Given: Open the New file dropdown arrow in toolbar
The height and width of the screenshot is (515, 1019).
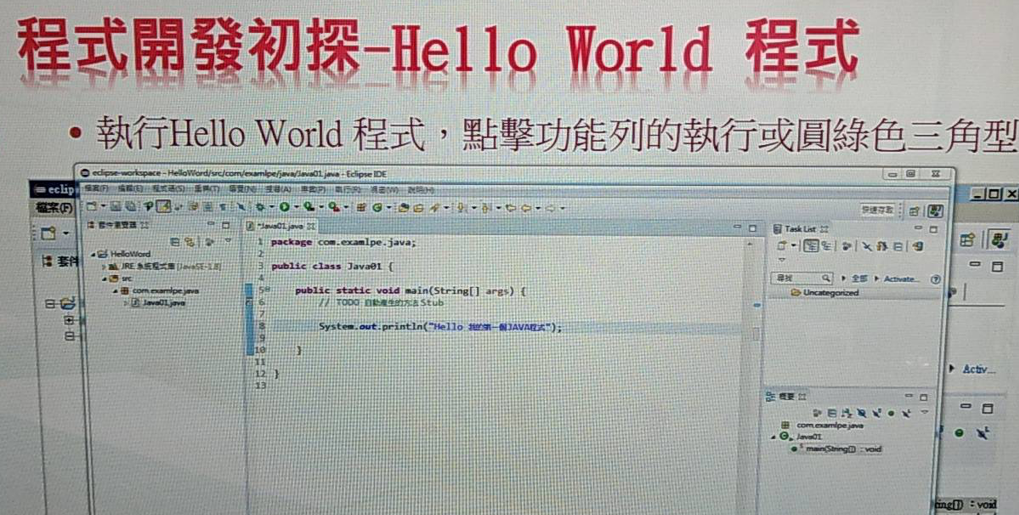Looking at the screenshot, I should [x=103, y=207].
